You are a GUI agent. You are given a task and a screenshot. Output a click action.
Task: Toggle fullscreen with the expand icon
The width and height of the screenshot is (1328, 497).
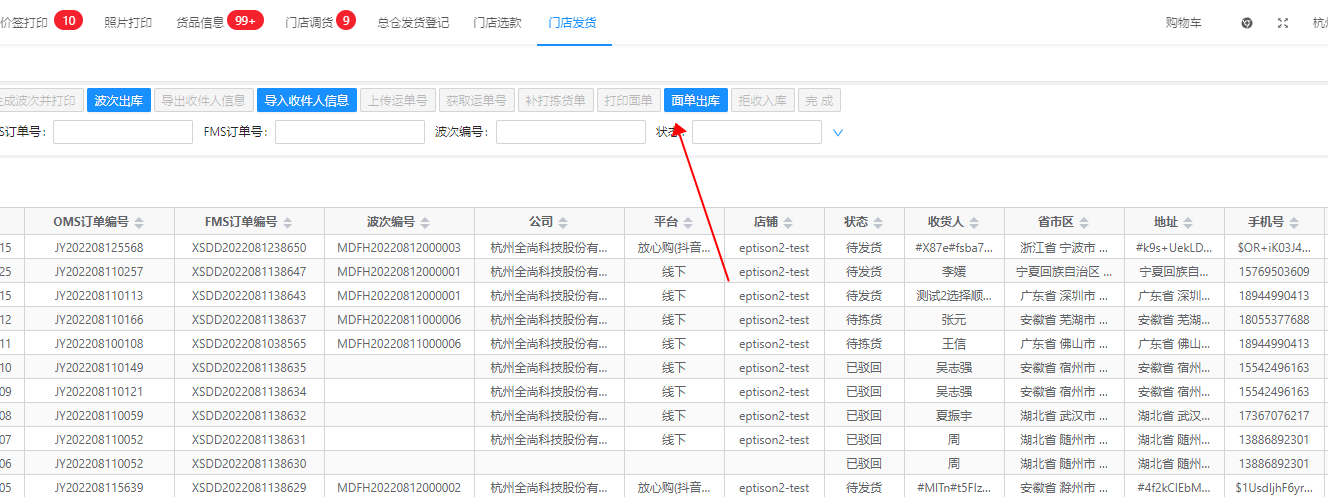1283,23
